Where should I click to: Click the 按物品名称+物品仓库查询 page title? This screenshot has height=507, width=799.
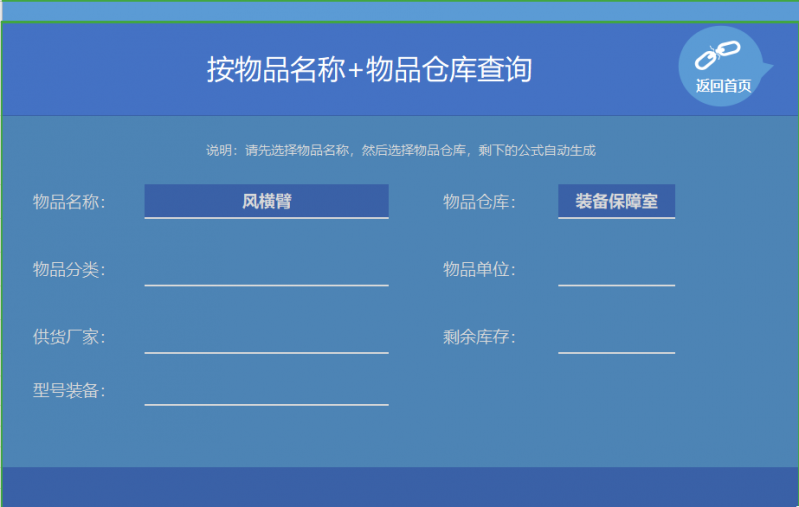point(369,70)
